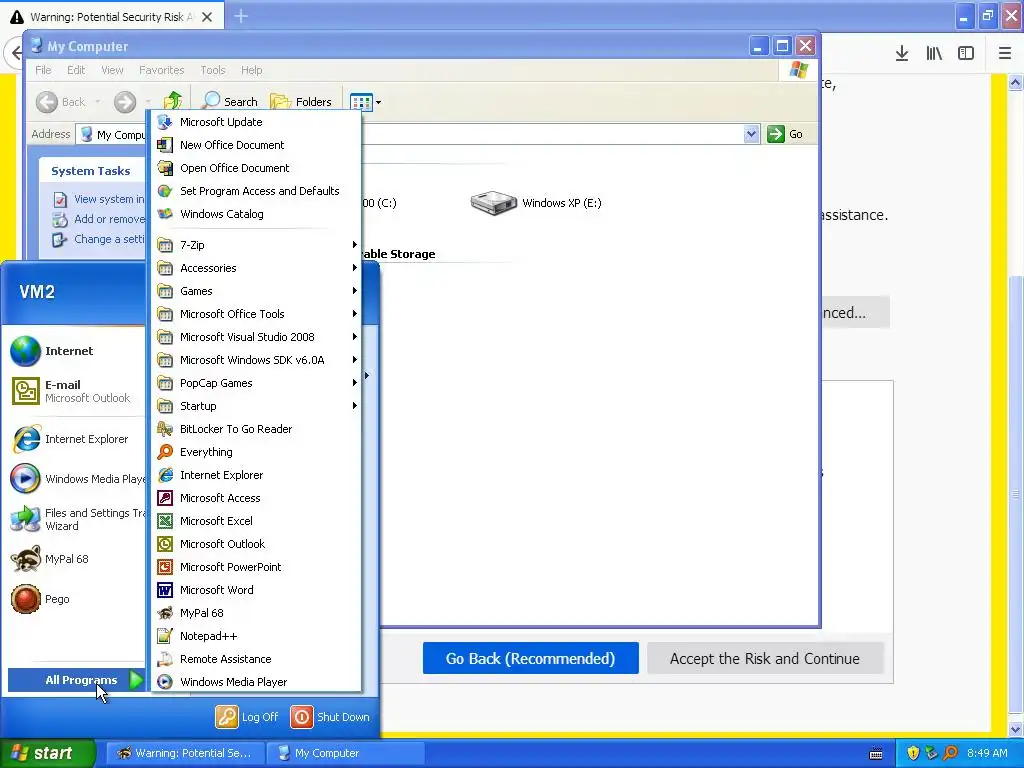Toggle Firefox sidebar icon
Screen dimensions: 1024x768
(x=966, y=54)
